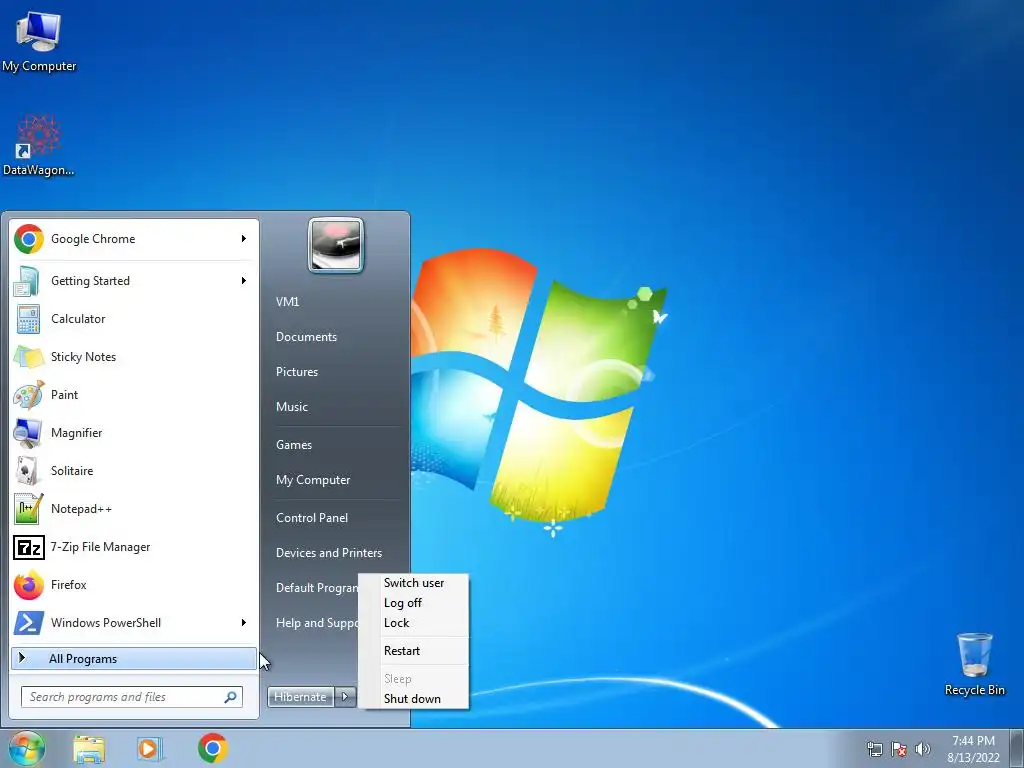This screenshot has width=1024, height=768.
Task: Click the Hibernate button
Action: 300,697
